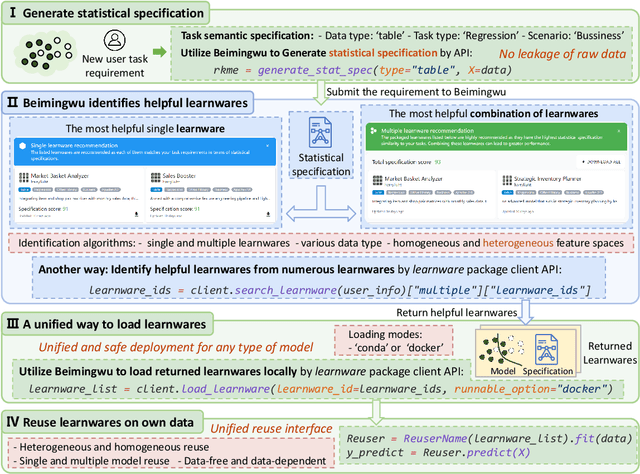
Task: Click Sales Booster grid icon
Action: pyautogui.click(x=156, y=177)
